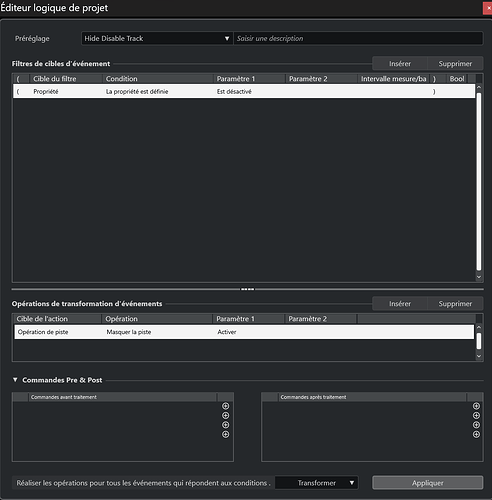
Task: Click Insérer in the Opérations de transformation section
Action: (x=400, y=303)
